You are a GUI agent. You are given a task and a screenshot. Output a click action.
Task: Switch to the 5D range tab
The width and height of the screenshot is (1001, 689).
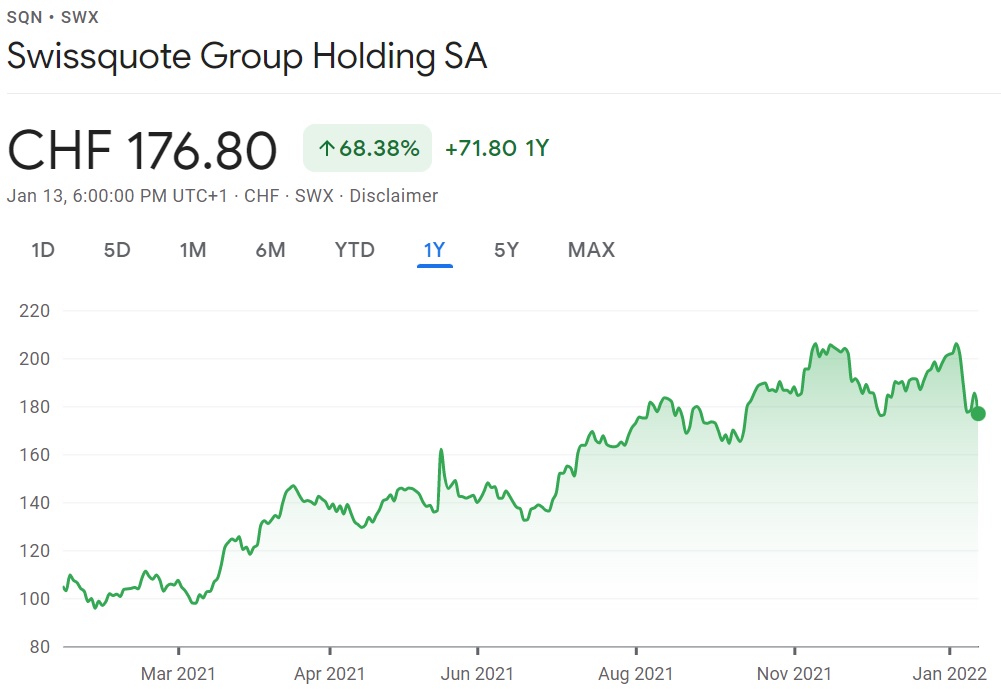[117, 250]
